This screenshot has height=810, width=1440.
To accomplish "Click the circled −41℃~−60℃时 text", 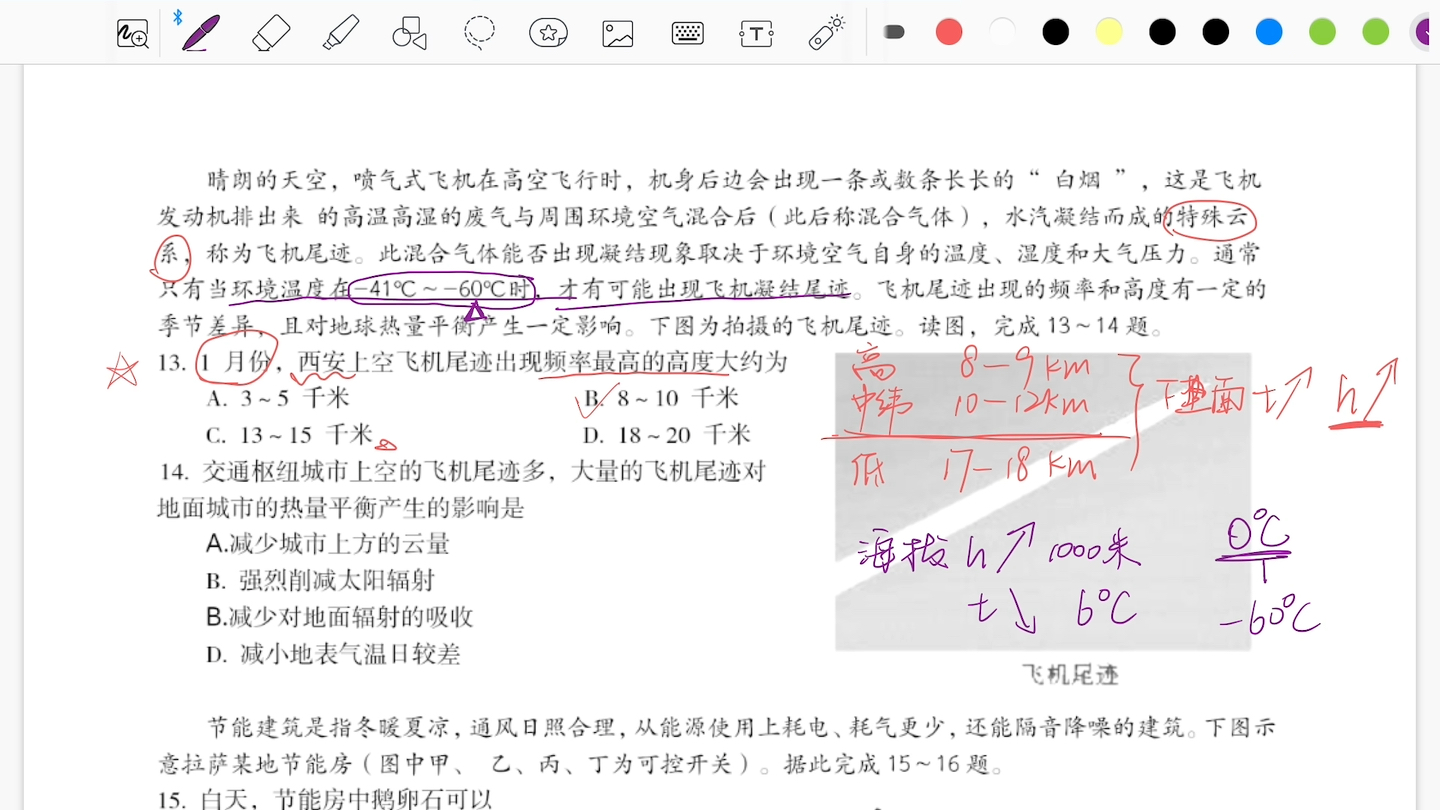I will pyautogui.click(x=444, y=288).
